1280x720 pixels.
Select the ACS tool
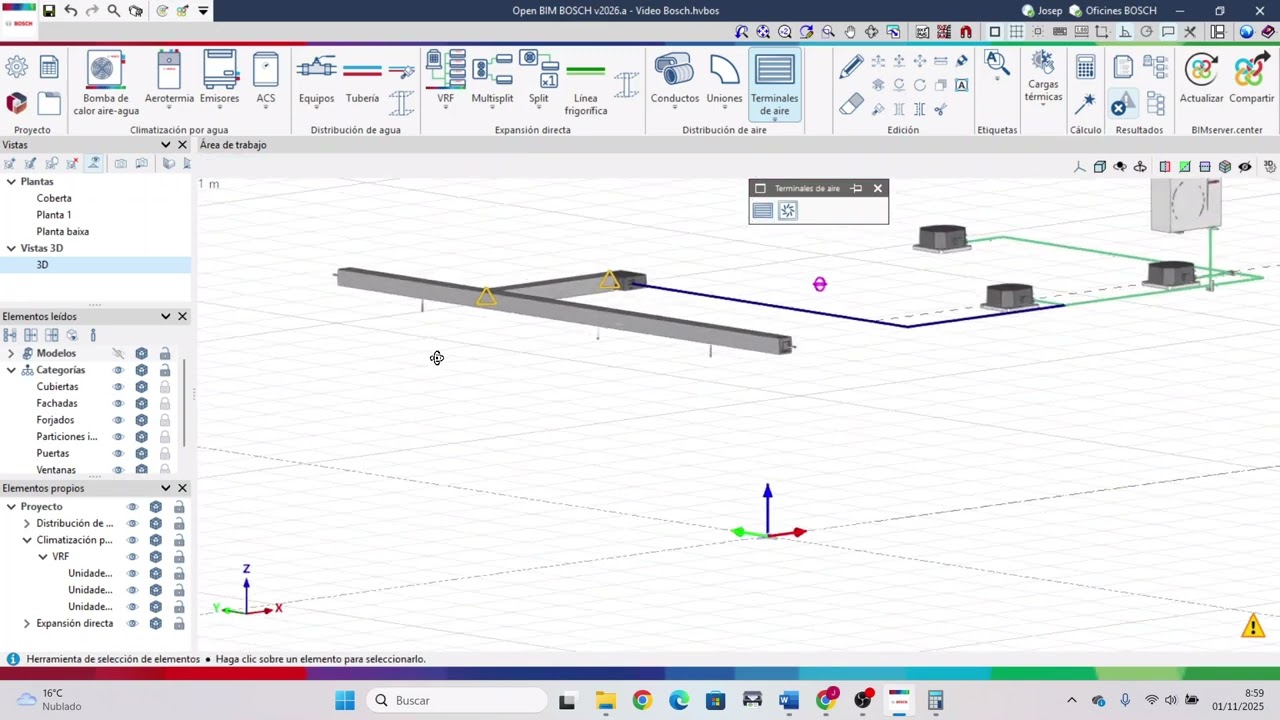(x=265, y=78)
